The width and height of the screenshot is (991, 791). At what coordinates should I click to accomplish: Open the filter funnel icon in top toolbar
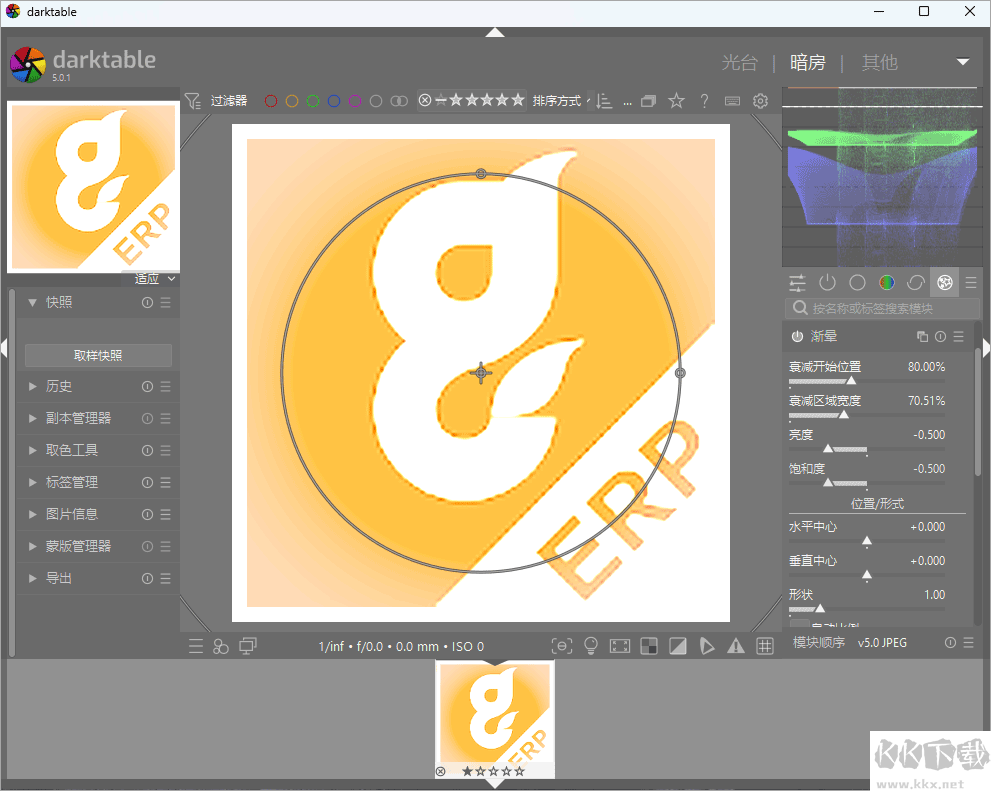pyautogui.click(x=192, y=101)
